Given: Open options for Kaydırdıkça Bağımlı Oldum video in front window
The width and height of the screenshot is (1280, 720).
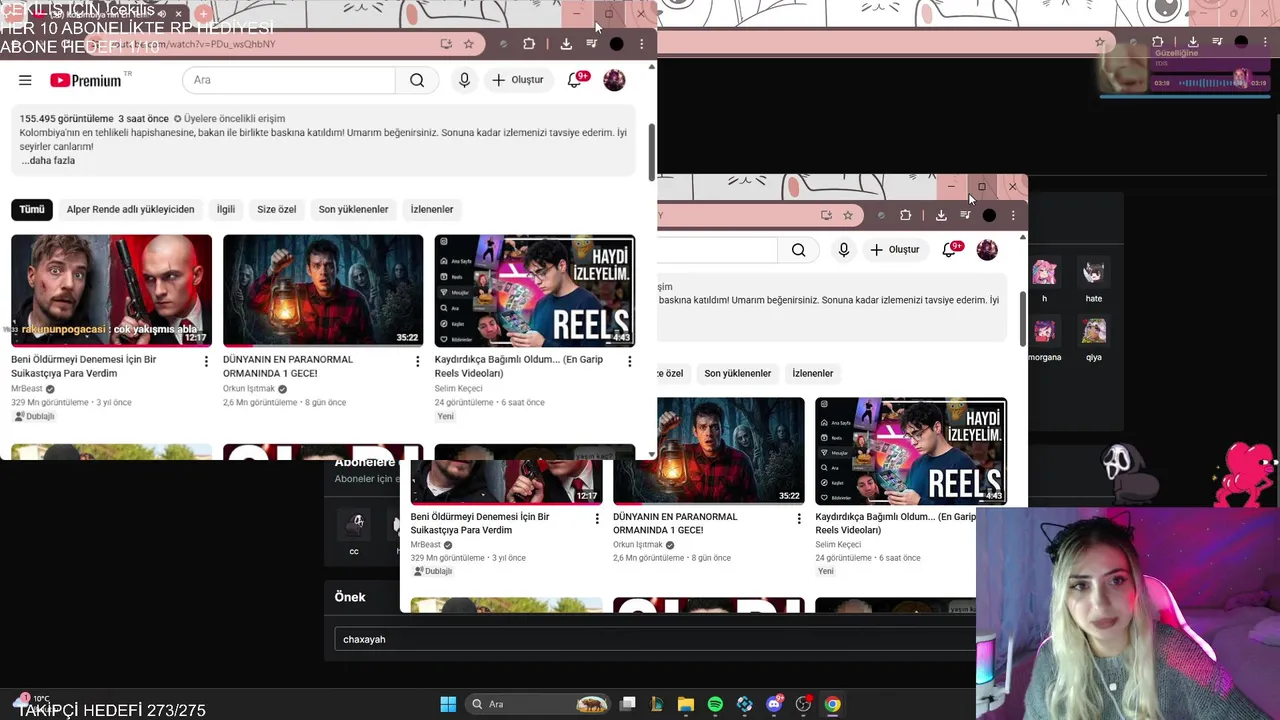Looking at the screenshot, I should pos(629,361).
